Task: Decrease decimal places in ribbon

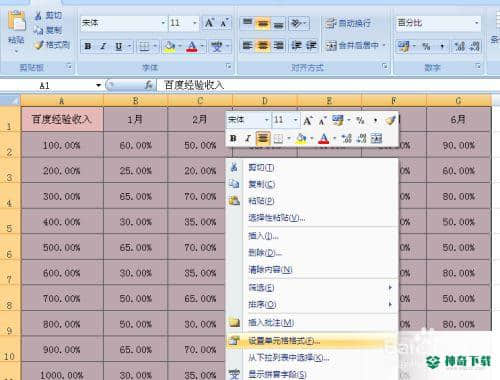Action: coord(474,46)
